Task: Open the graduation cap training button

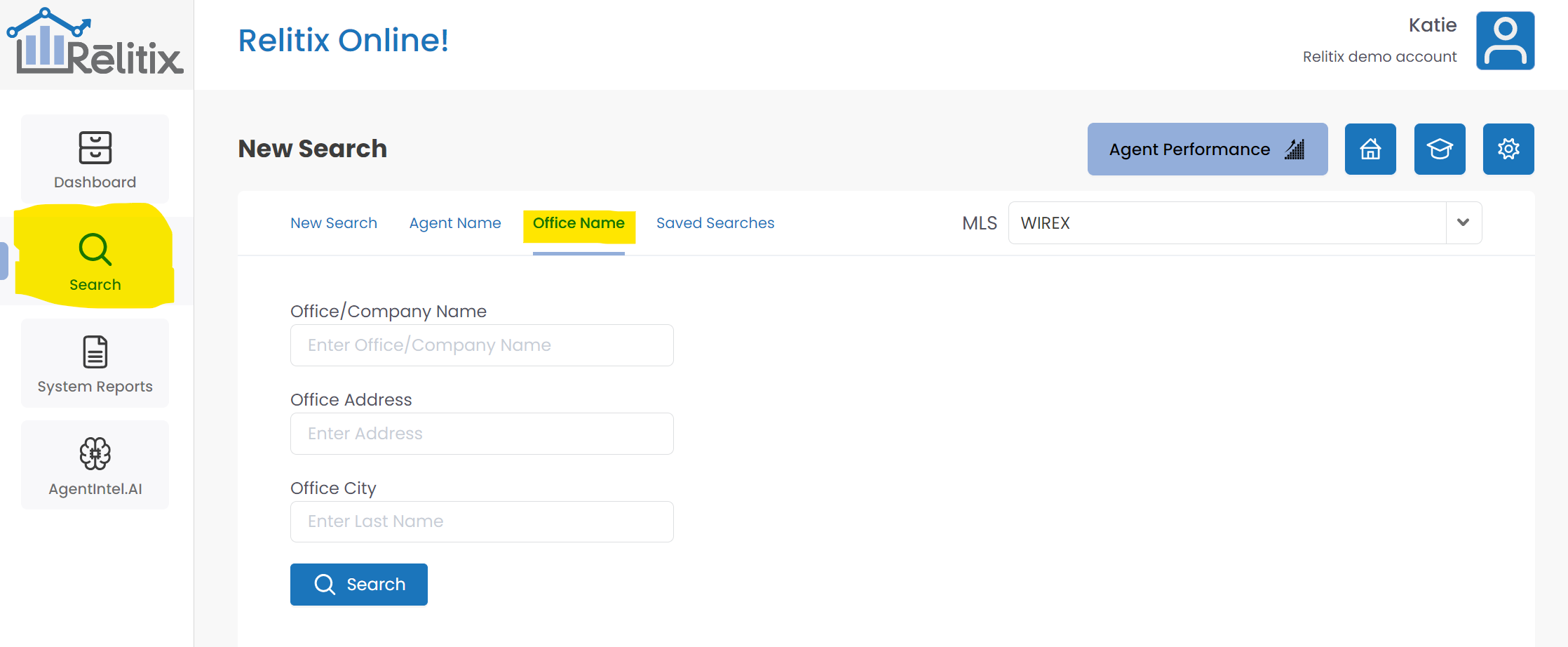Action: (1440, 149)
